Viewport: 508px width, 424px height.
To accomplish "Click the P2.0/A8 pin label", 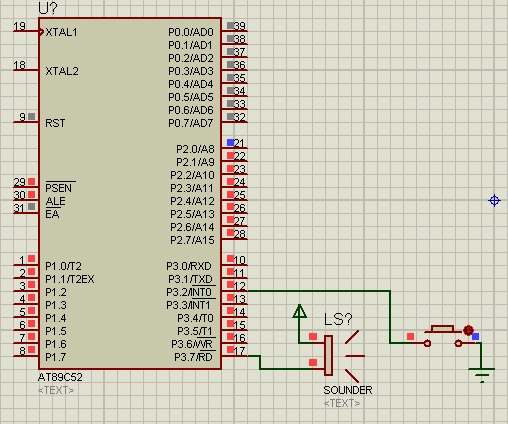I will point(195,149).
